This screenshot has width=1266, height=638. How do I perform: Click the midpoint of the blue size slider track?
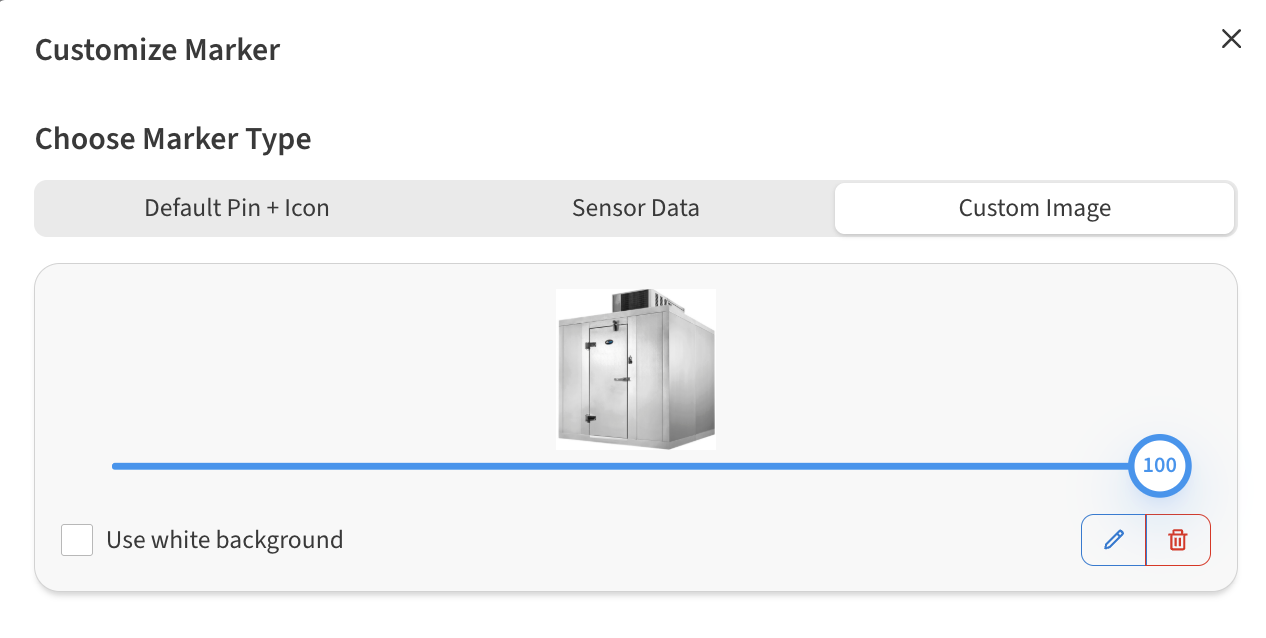pyautogui.click(x=620, y=466)
